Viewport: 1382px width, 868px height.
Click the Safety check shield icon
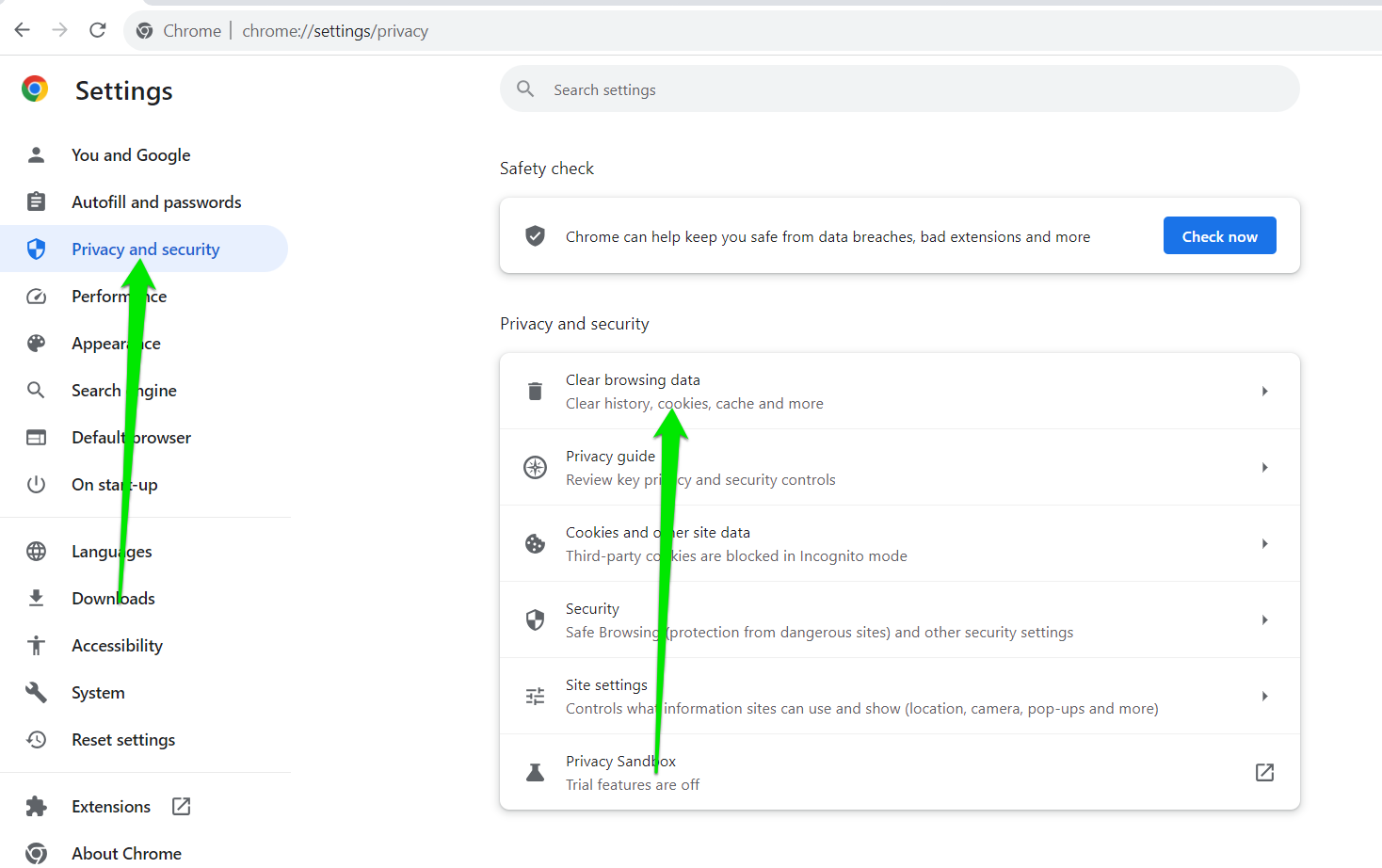(535, 235)
